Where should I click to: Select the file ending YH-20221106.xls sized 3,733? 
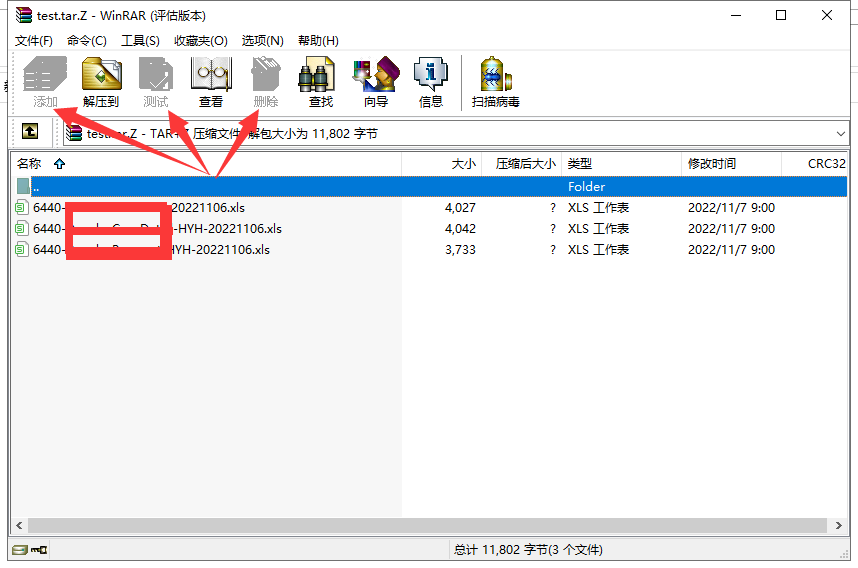(x=152, y=250)
